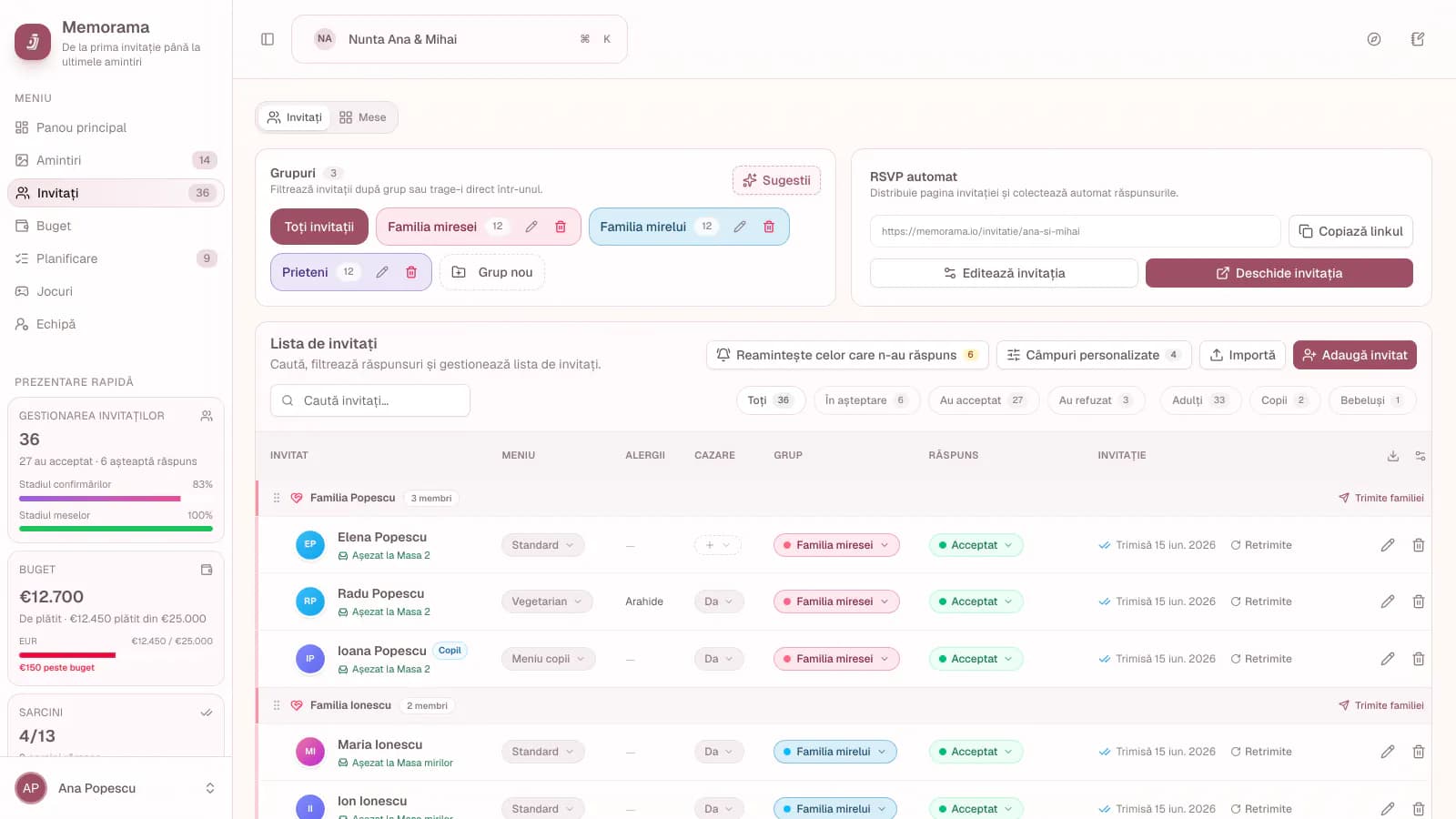Image resolution: width=1456 pixels, height=819 pixels.
Task: Delete the Prieteni group
Action: 411,272
